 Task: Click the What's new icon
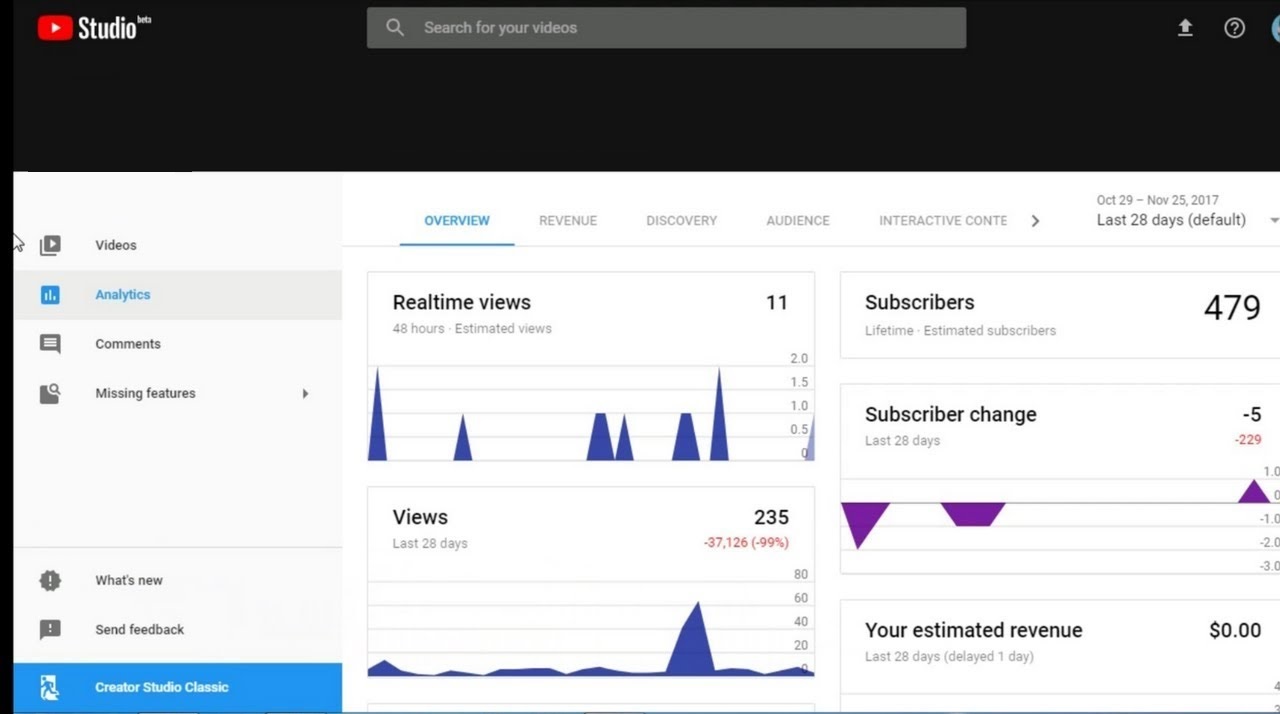pos(50,580)
